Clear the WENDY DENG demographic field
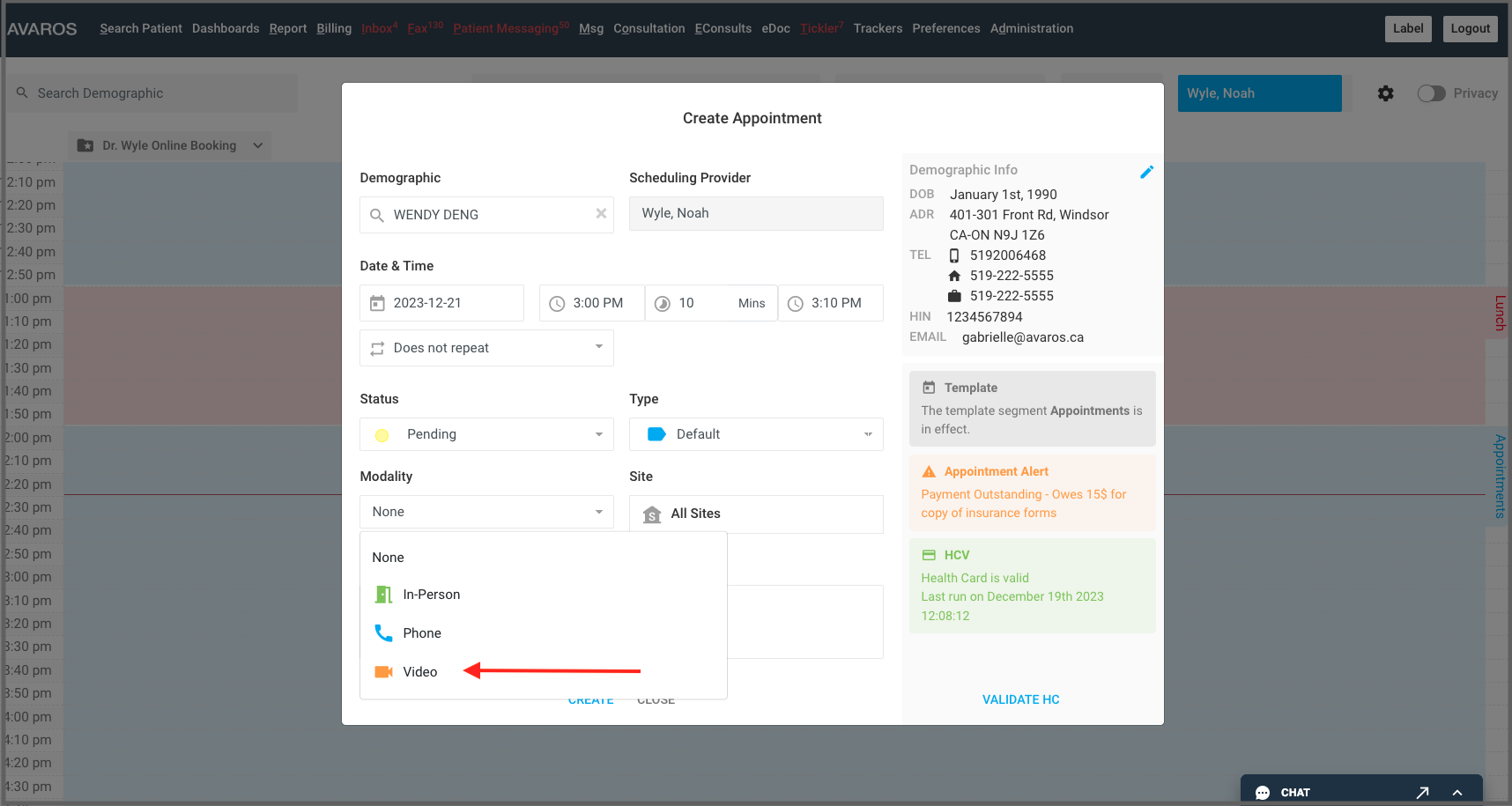This screenshot has width=1512, height=806. [601, 214]
